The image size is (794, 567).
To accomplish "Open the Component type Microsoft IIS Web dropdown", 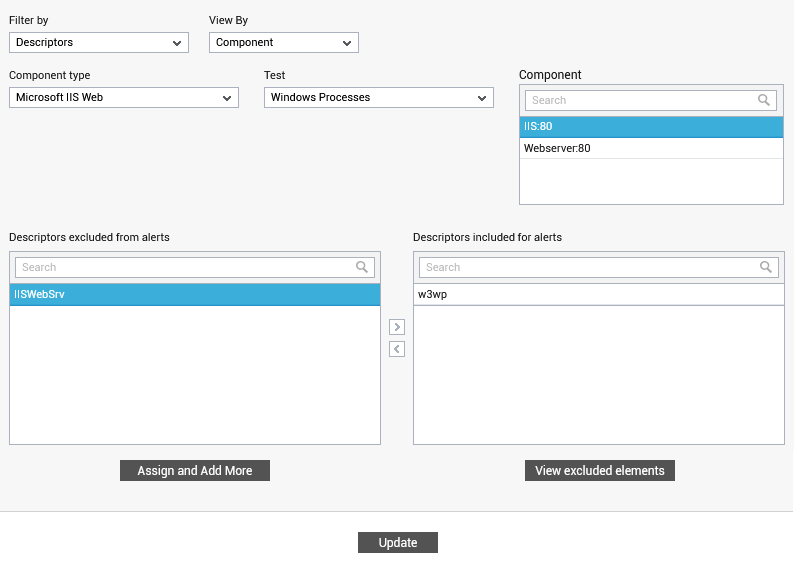I will [x=124, y=98].
